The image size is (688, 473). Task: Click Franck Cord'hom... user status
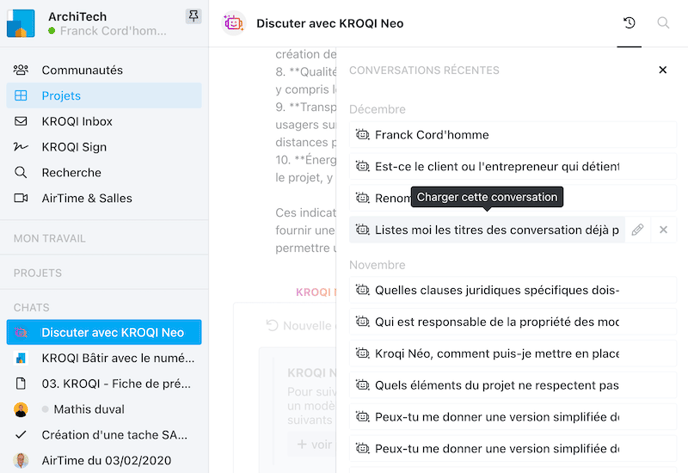(x=108, y=31)
